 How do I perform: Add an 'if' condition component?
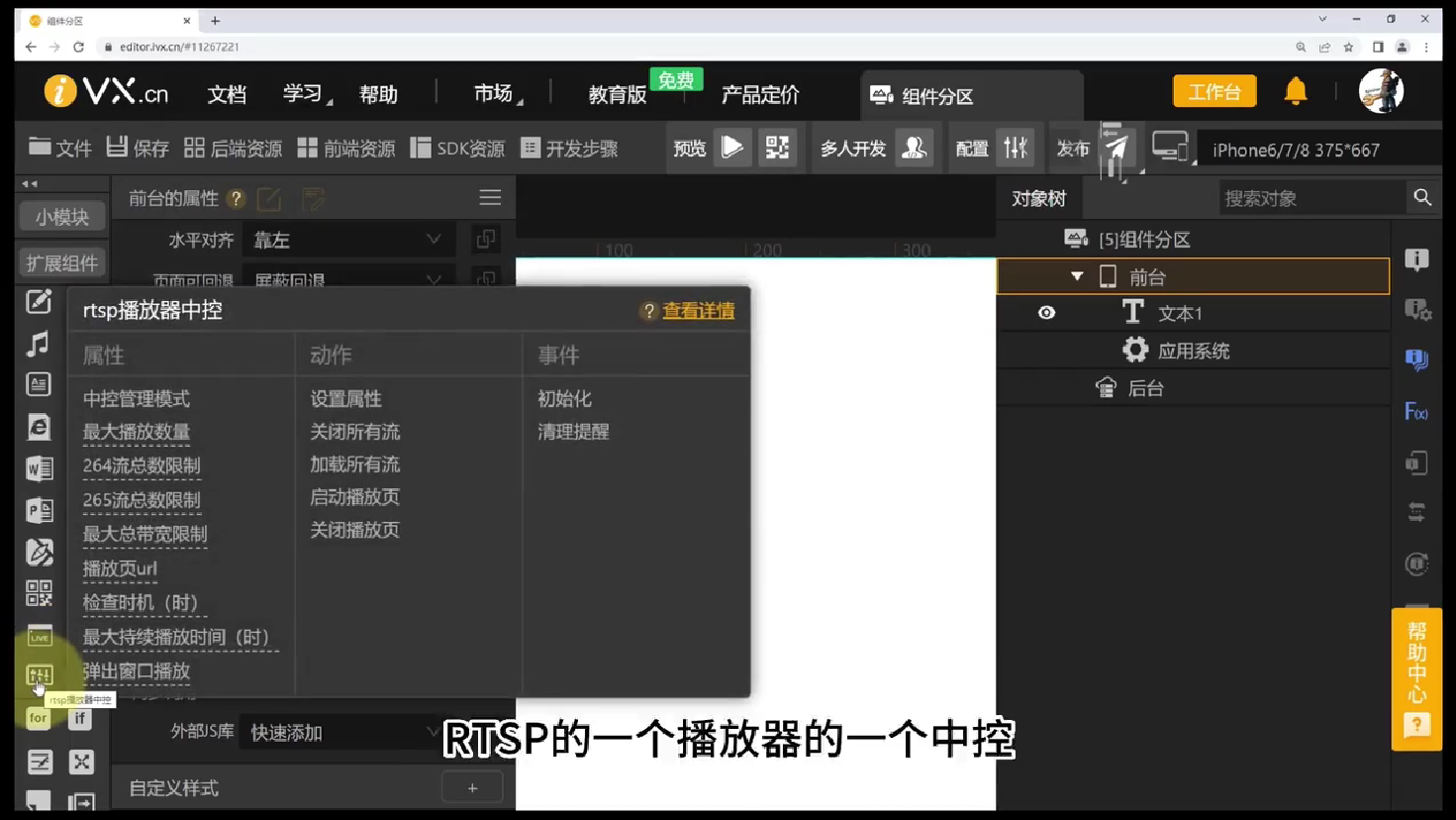point(80,718)
